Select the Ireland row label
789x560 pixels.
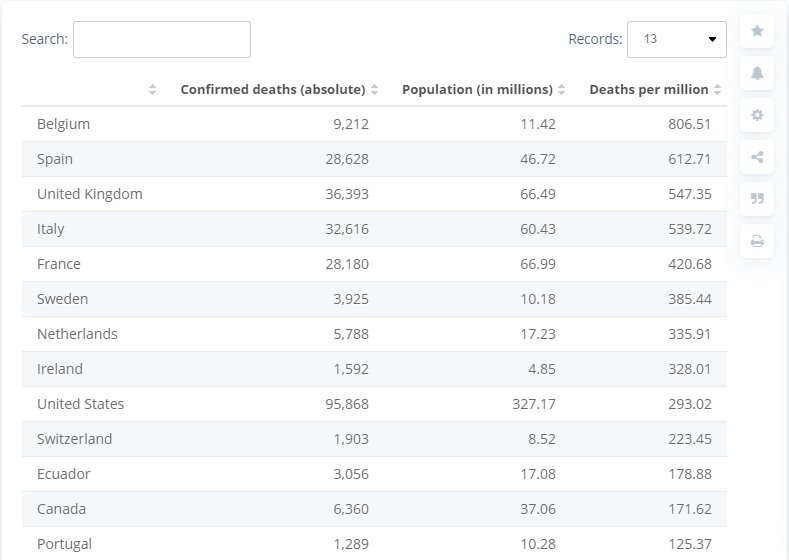pos(59,369)
